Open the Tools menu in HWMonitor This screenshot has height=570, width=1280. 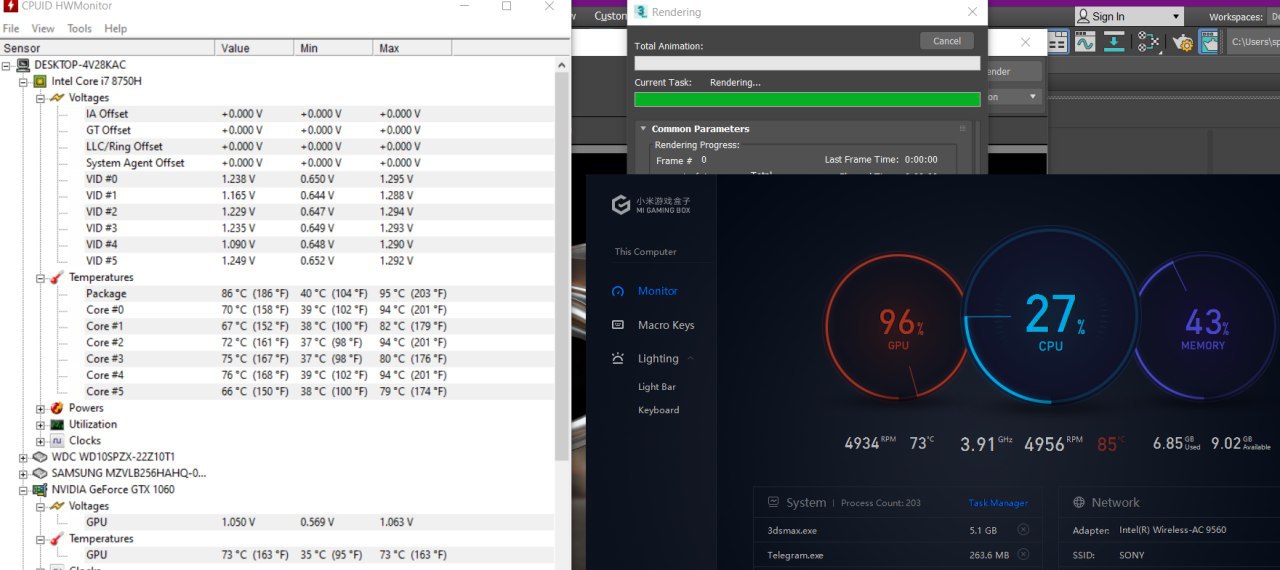point(79,29)
